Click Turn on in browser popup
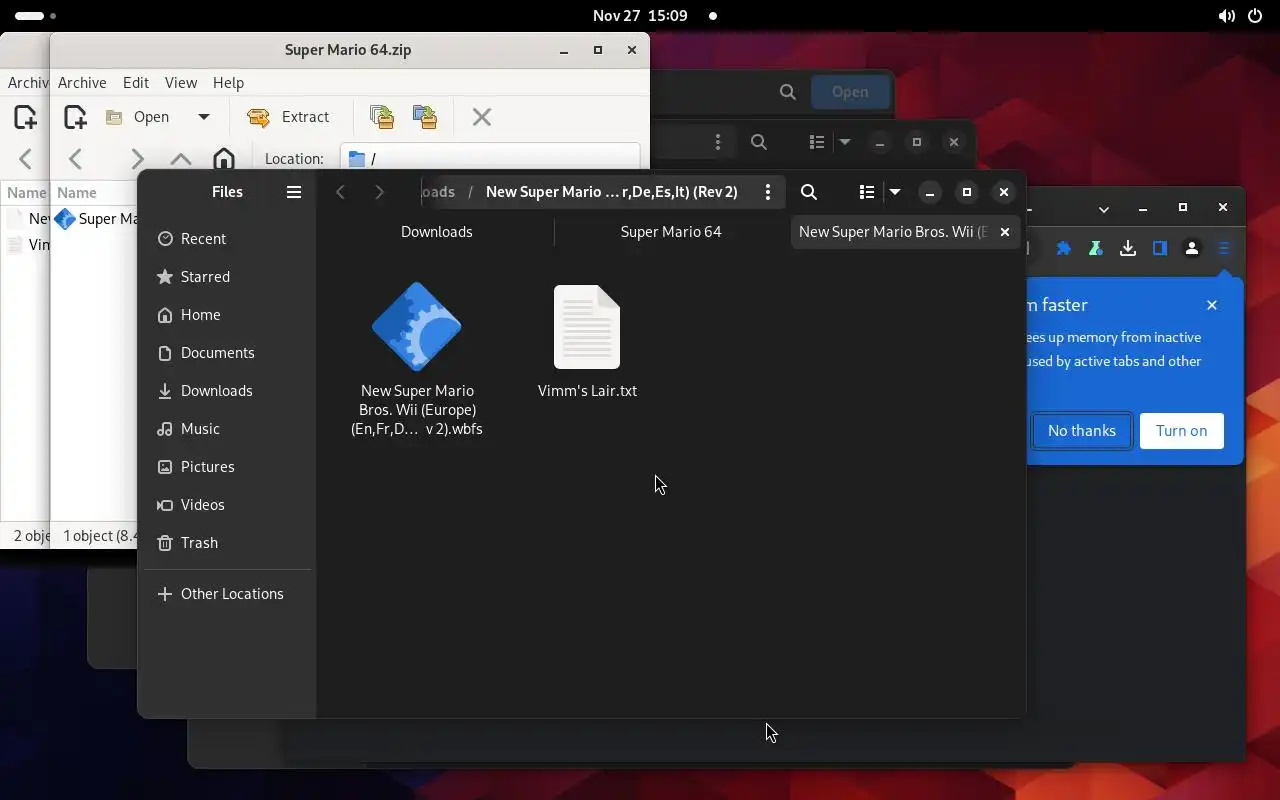 tap(1182, 431)
